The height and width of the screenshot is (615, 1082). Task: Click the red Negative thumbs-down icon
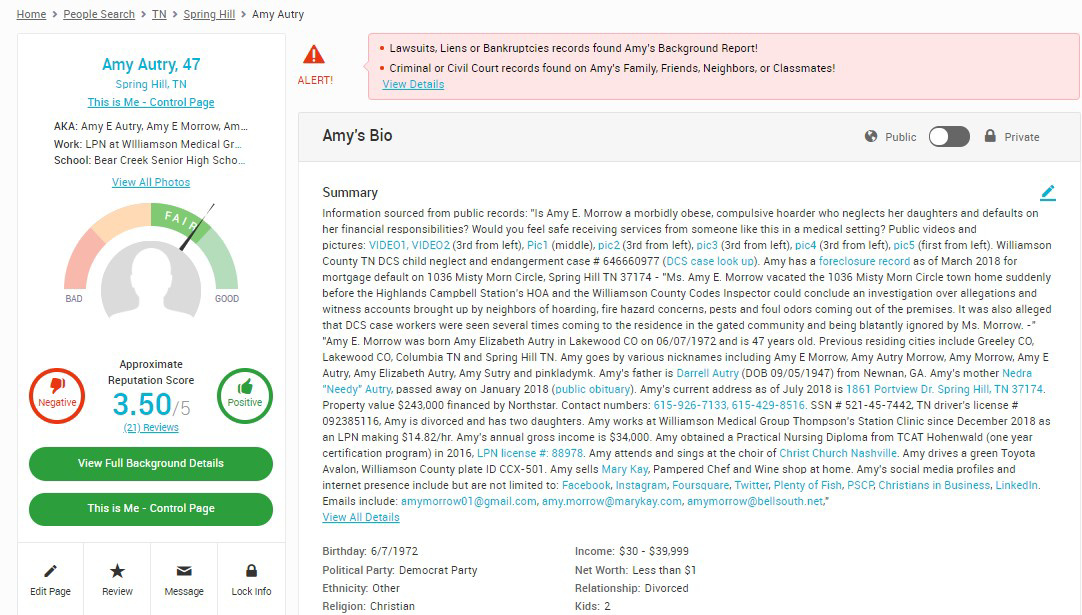[x=57, y=396]
